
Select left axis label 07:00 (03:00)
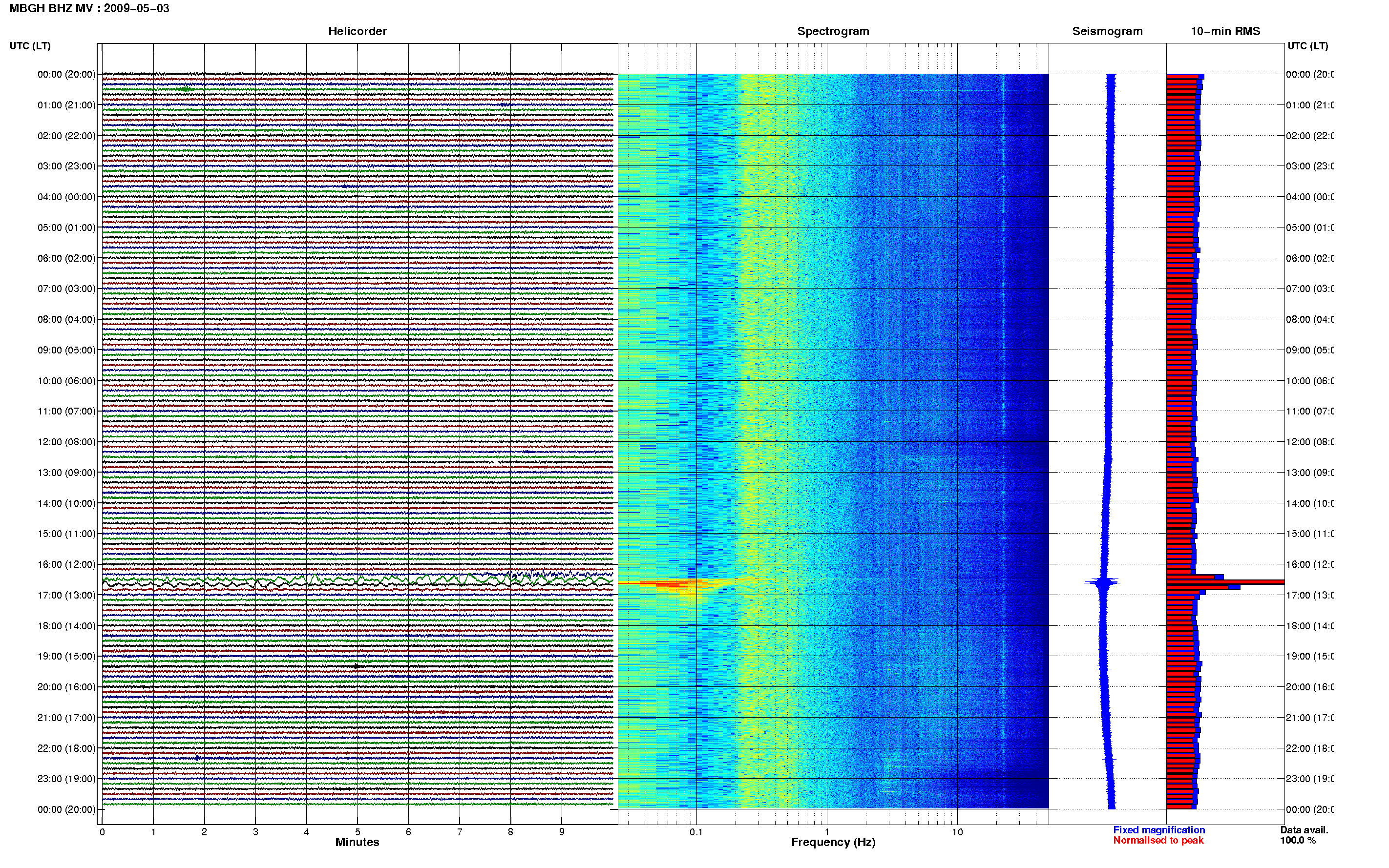pos(66,288)
